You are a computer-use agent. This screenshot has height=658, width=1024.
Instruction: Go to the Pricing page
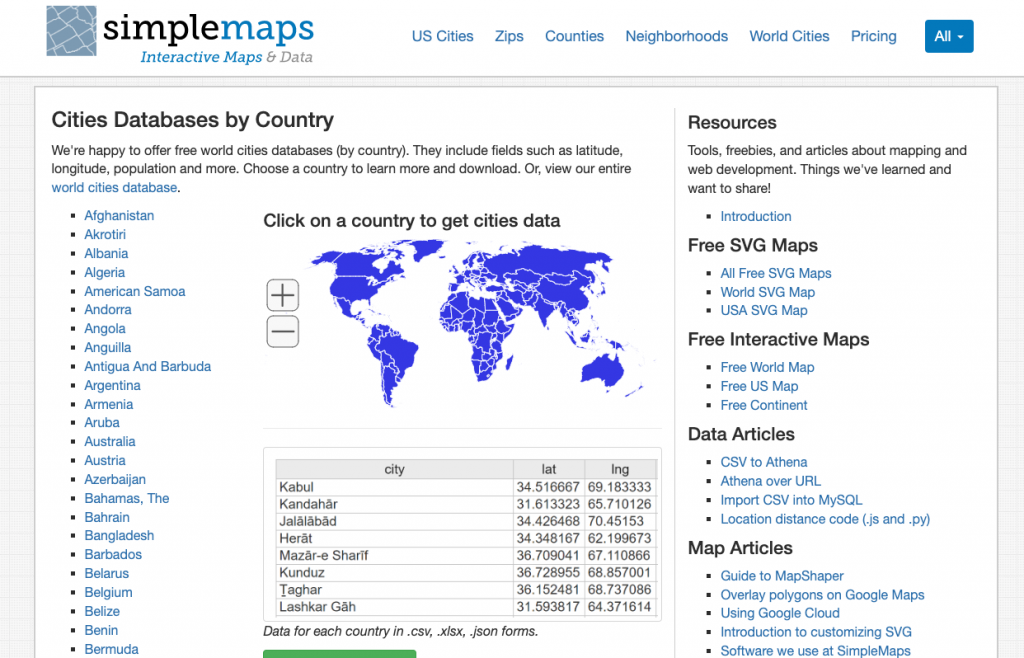pos(873,37)
